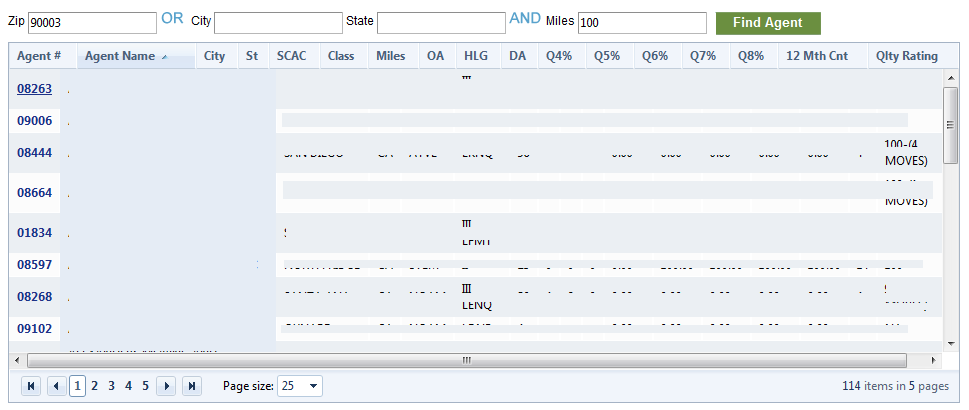Focus the Miles input field

(642, 23)
